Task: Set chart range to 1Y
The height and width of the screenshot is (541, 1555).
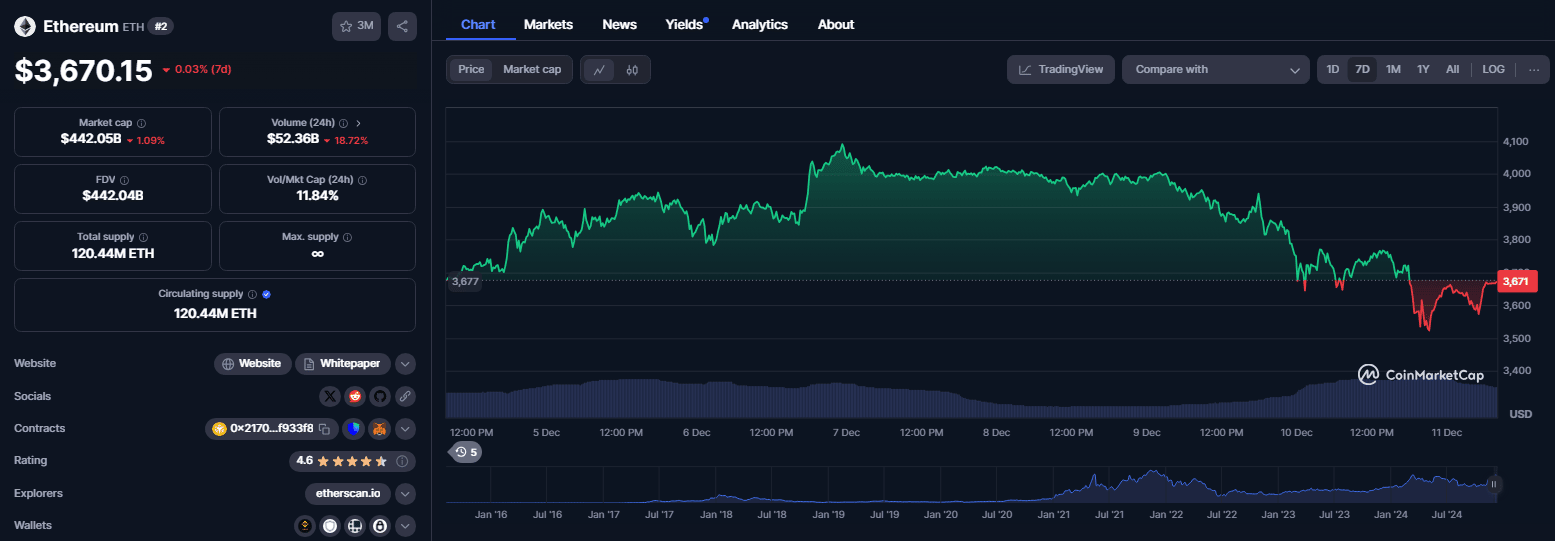Action: (1423, 69)
